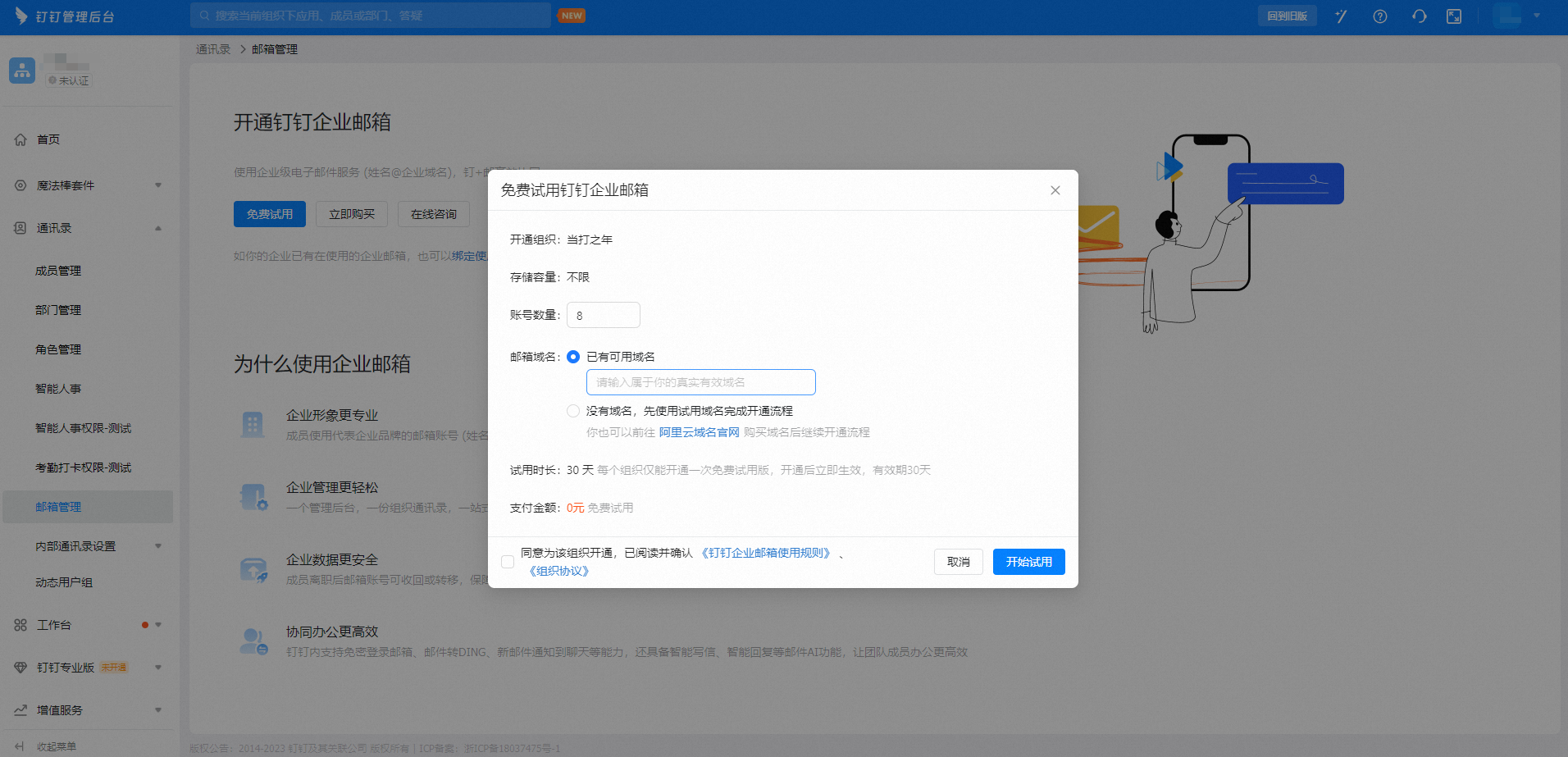Click the NEW badge beside the search
The image size is (1568, 757).
point(572,16)
